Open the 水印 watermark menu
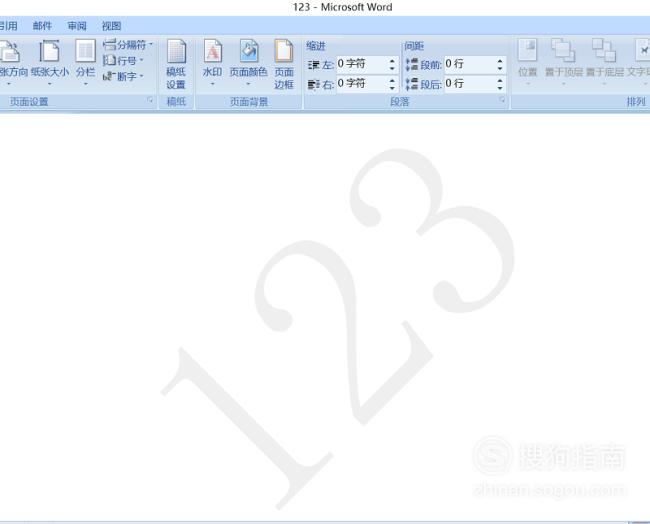The height and width of the screenshot is (524, 650). pos(212,63)
